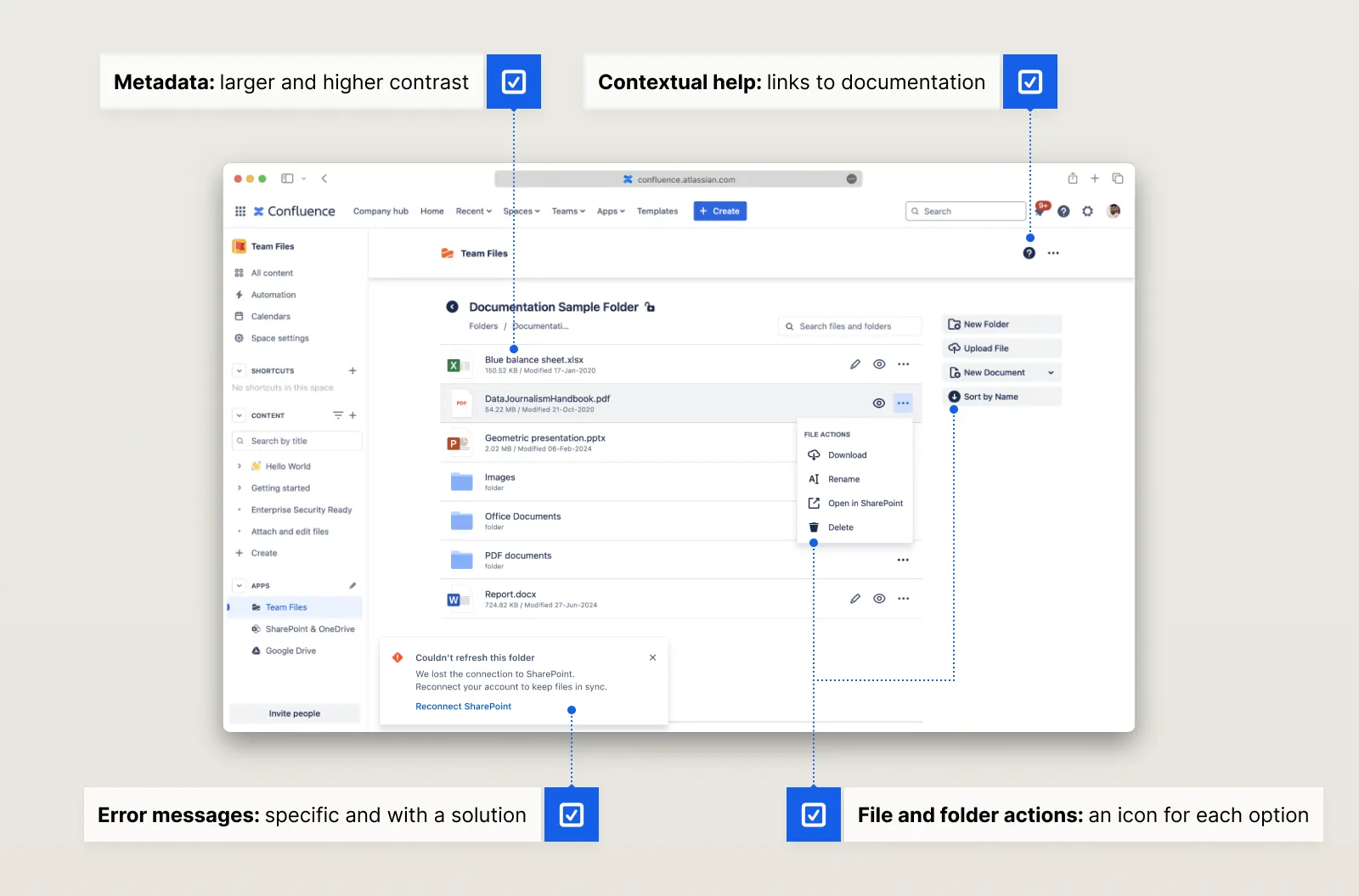Viewport: 1359px width, 896px height.
Task: Click the Invite people button
Action: 295,713
